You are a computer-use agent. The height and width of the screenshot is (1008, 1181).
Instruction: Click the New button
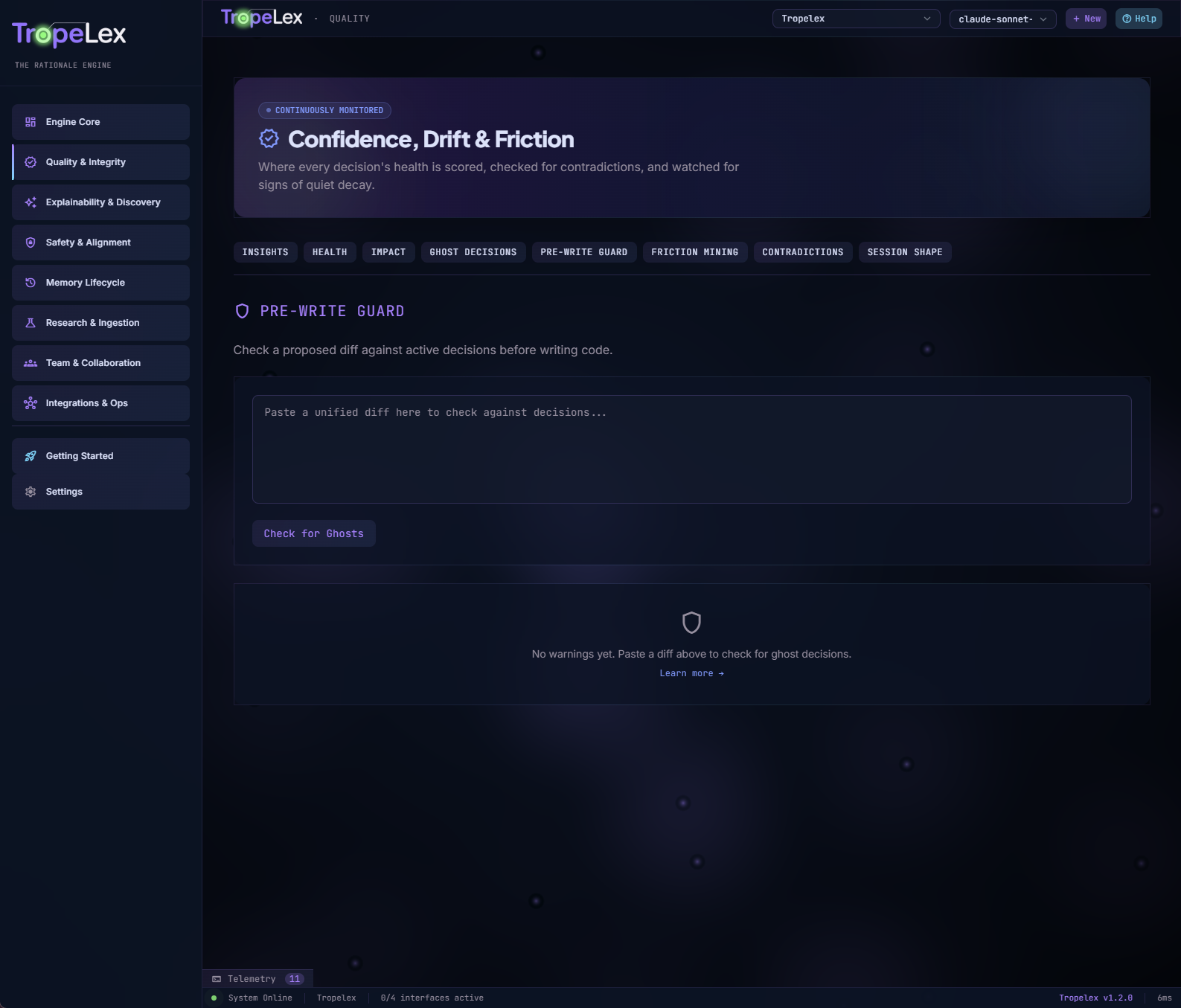[x=1086, y=19]
